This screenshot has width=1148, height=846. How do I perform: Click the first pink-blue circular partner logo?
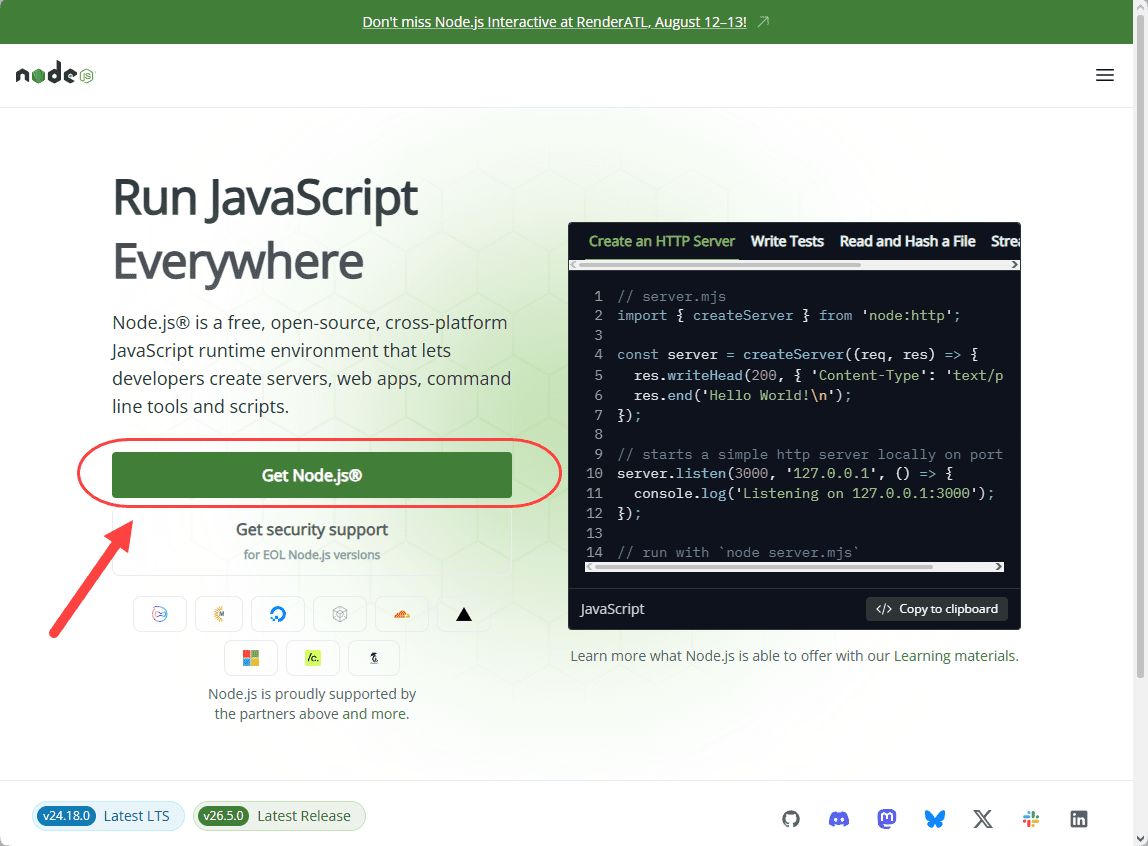pyautogui.click(x=160, y=614)
